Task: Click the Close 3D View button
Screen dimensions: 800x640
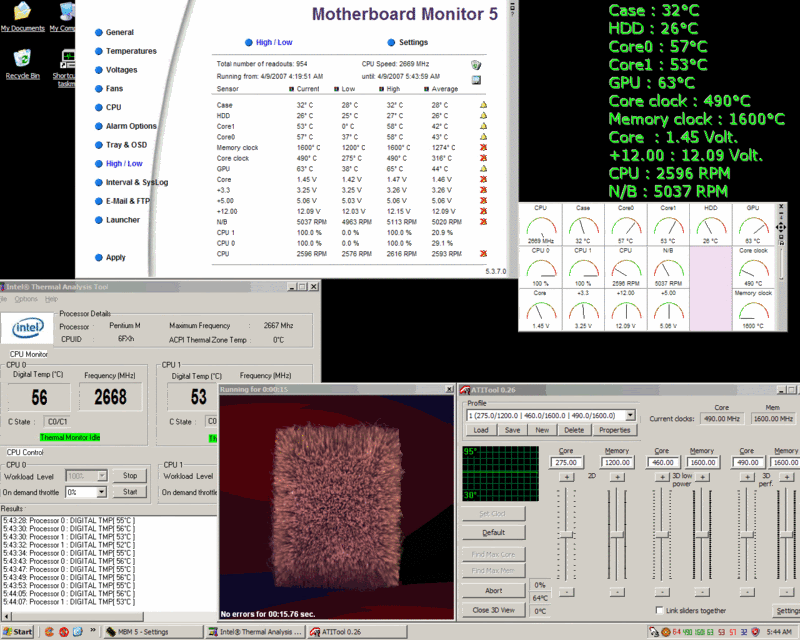Action: [493, 610]
